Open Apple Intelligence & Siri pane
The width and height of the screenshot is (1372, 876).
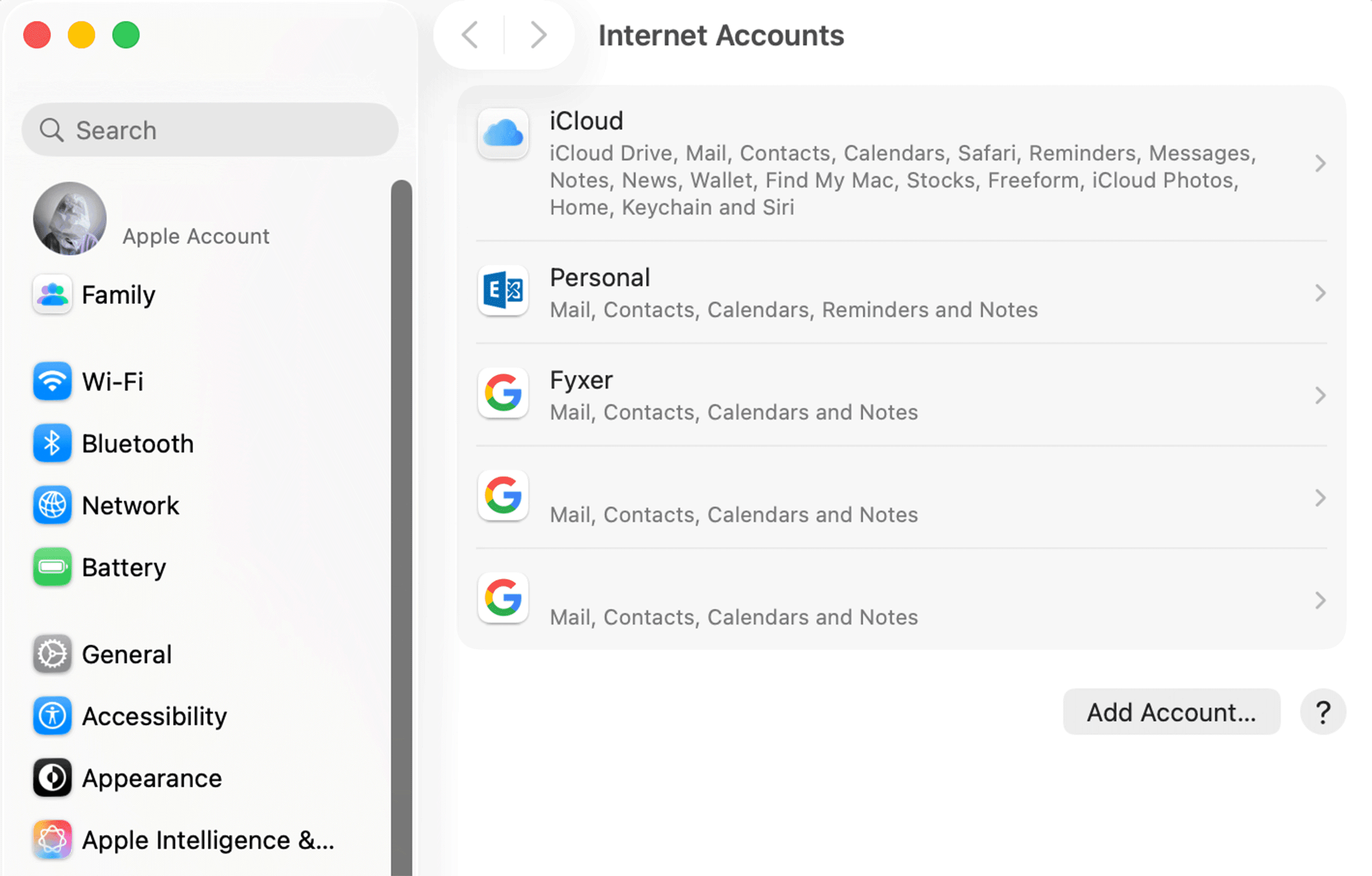tap(208, 840)
